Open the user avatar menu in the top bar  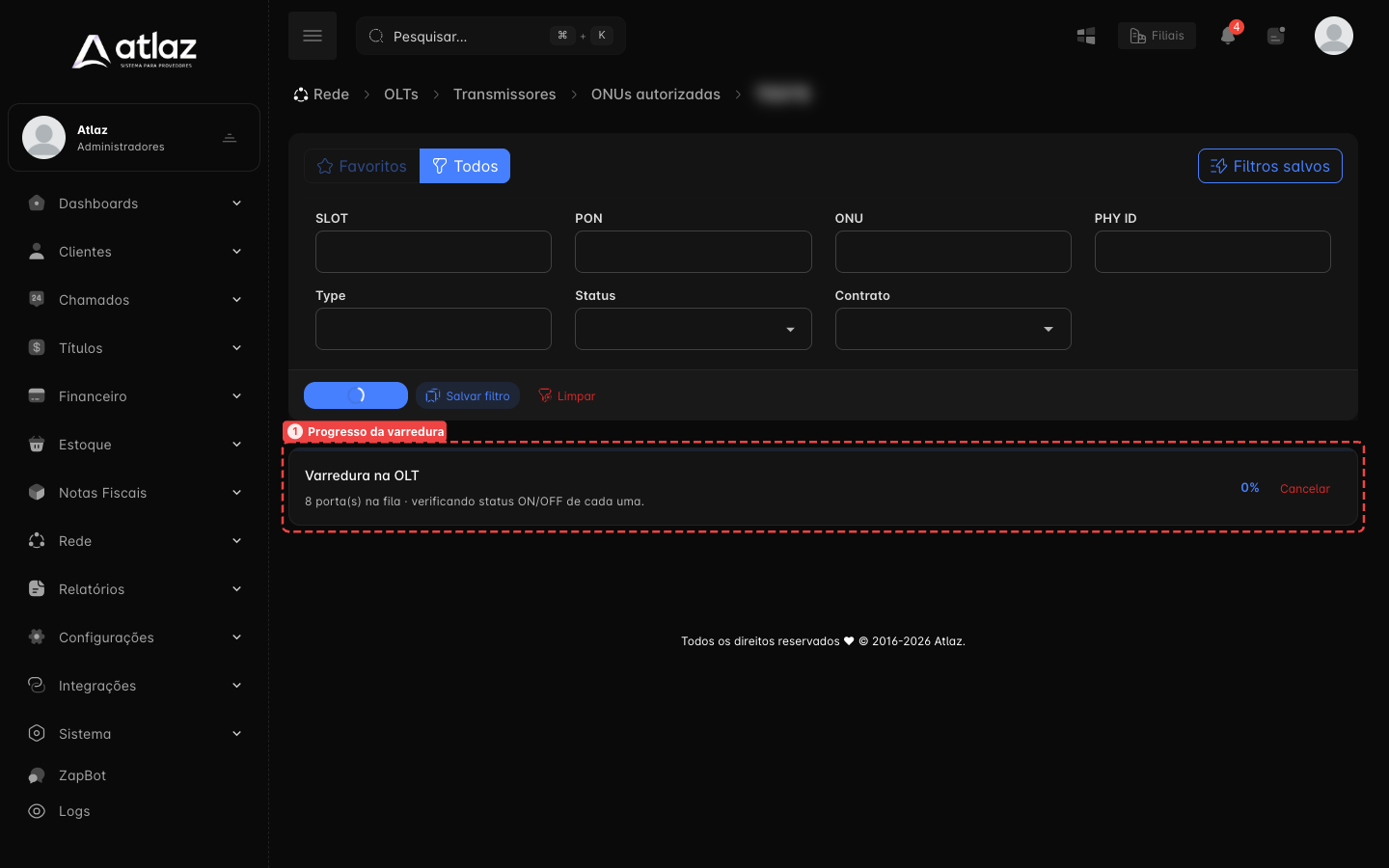(x=1334, y=36)
